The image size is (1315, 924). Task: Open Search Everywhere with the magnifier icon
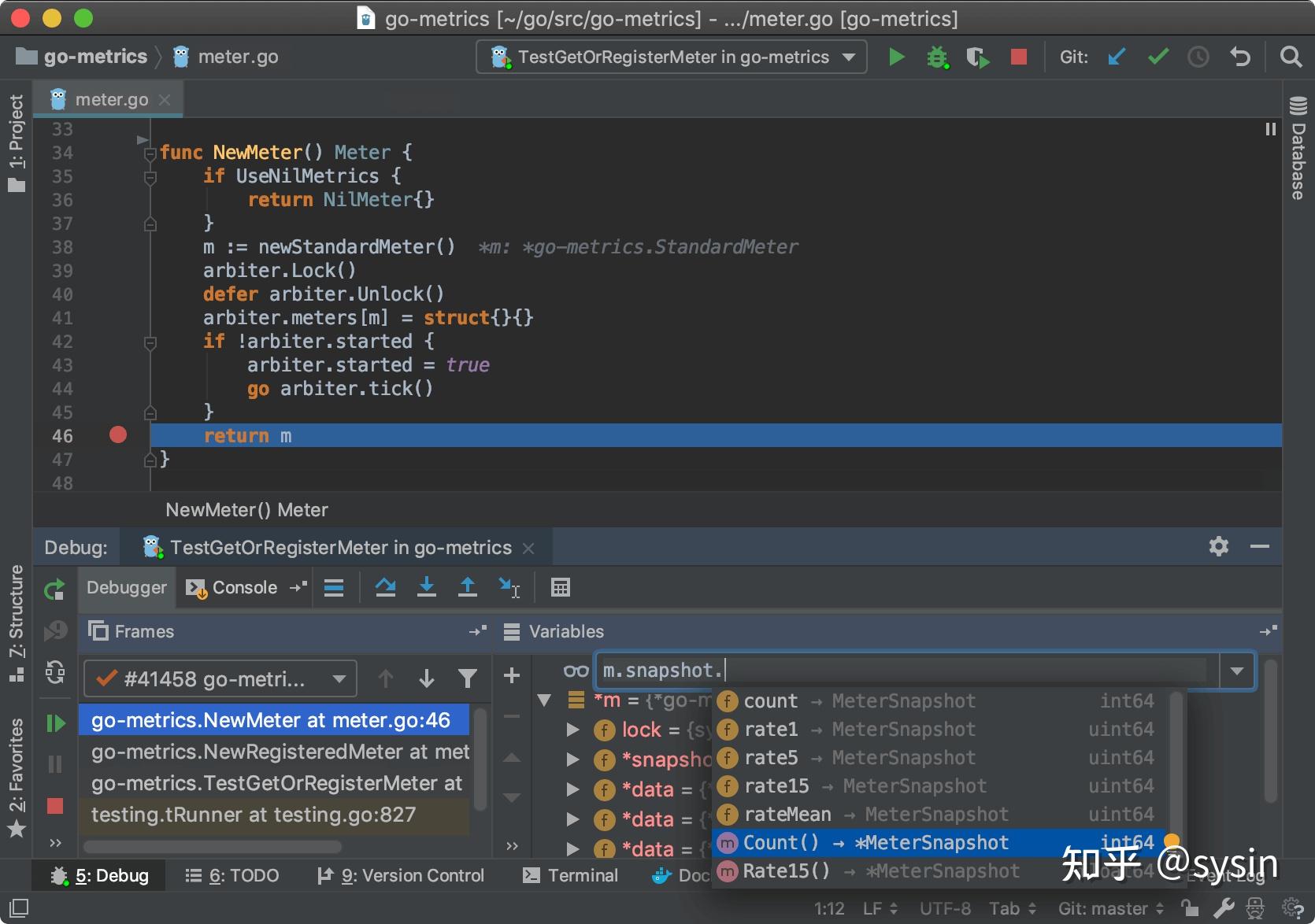pos(1291,56)
